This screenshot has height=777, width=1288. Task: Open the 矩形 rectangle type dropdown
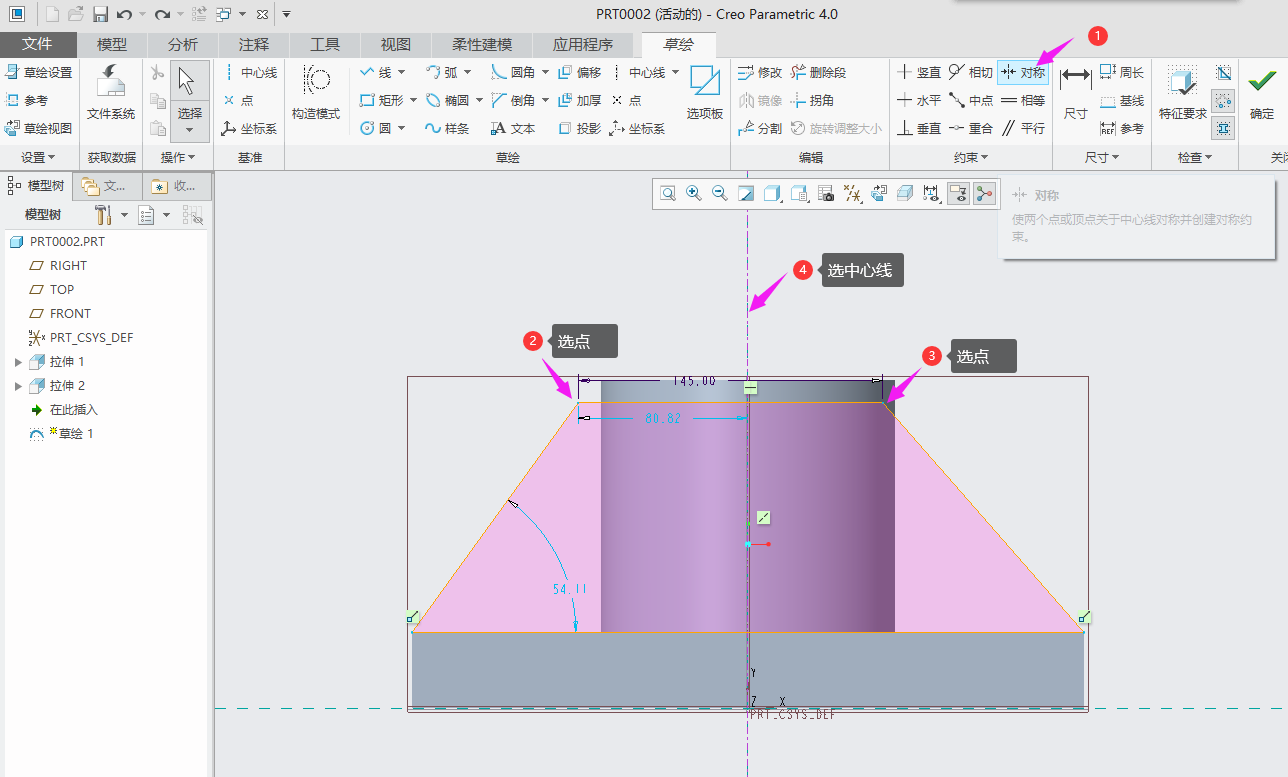pyautogui.click(x=412, y=100)
